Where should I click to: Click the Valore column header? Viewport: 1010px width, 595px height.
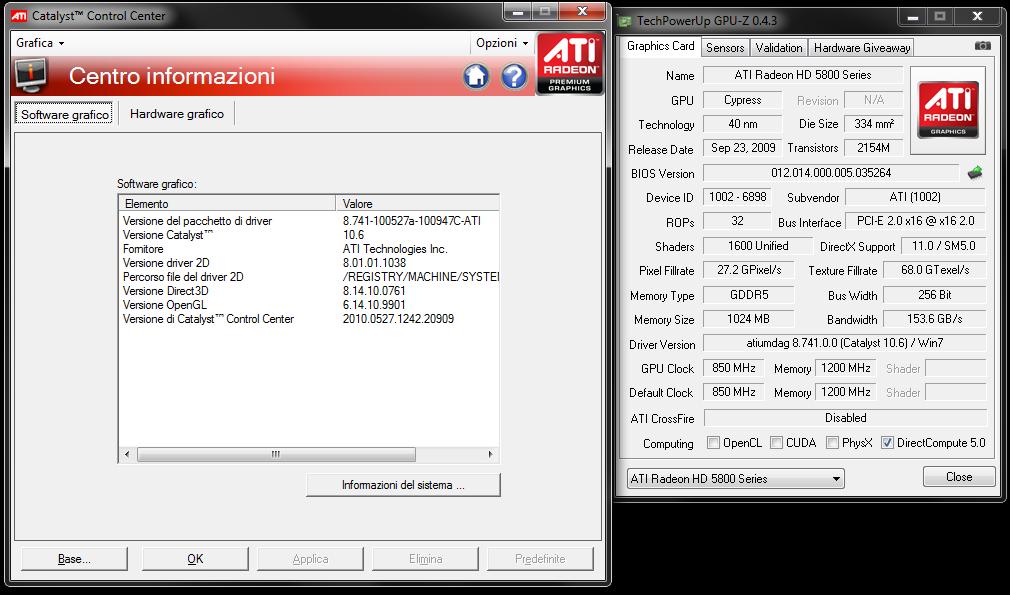[417, 203]
